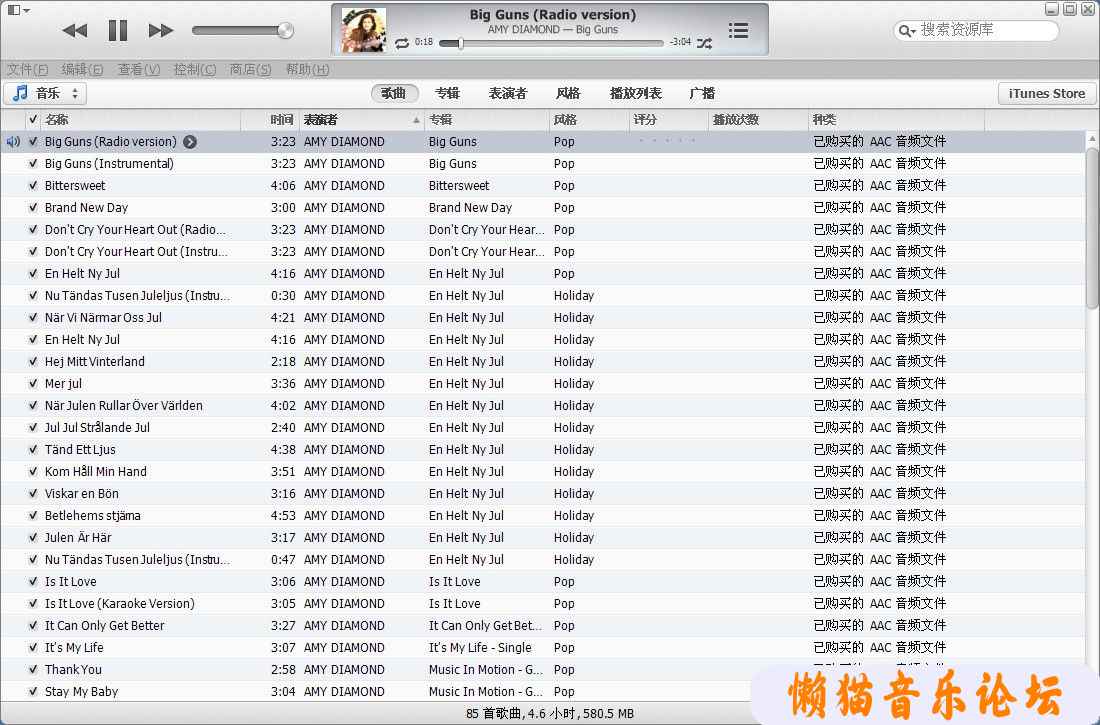Pause the current song
The height and width of the screenshot is (725, 1100).
(x=118, y=30)
